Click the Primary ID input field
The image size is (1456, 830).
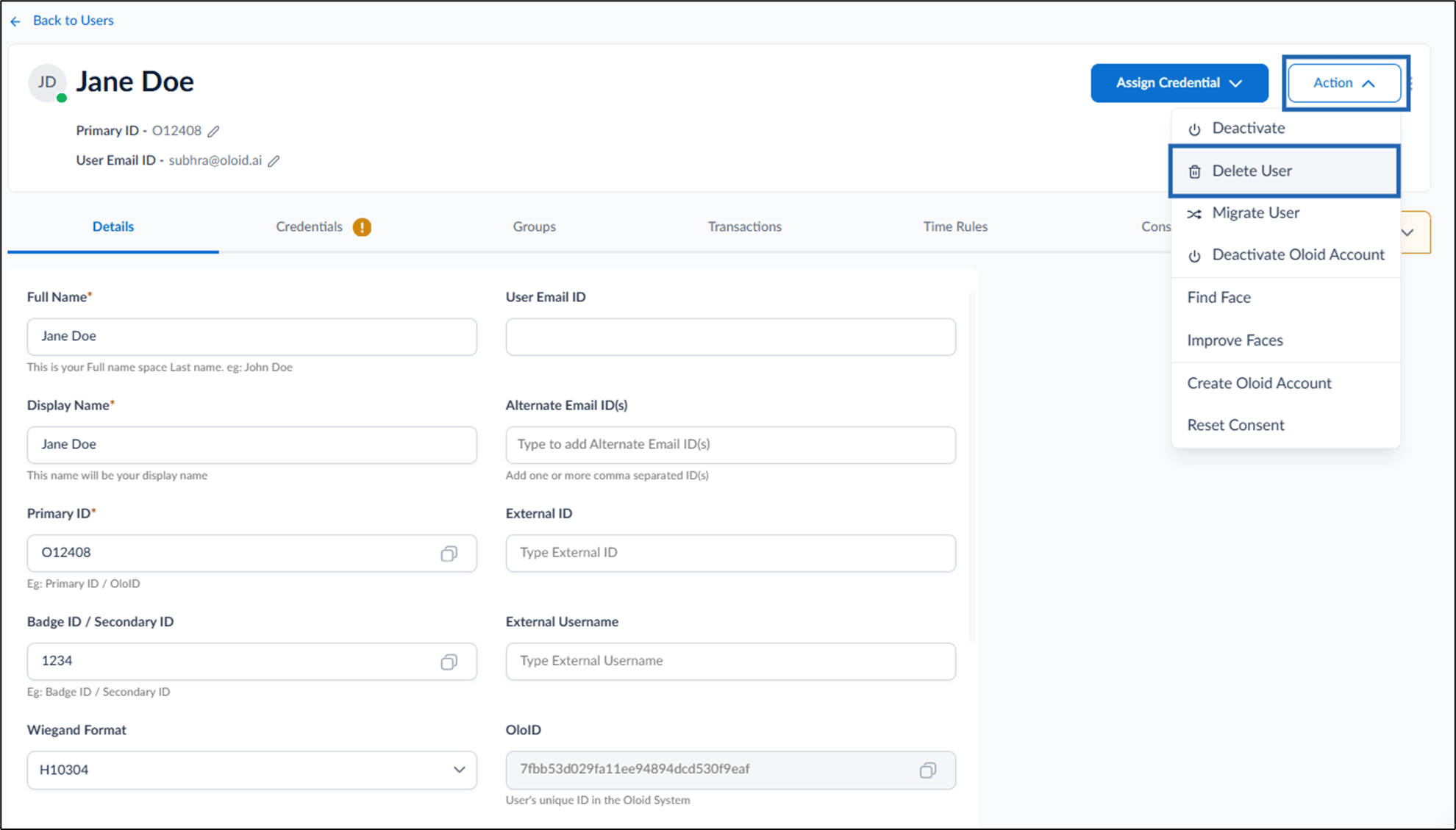(x=251, y=553)
